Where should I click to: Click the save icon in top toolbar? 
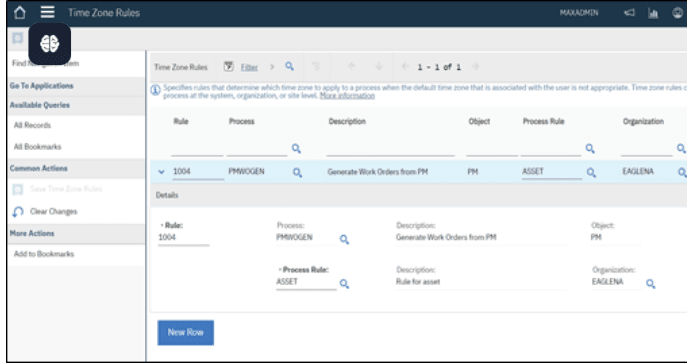[17, 39]
